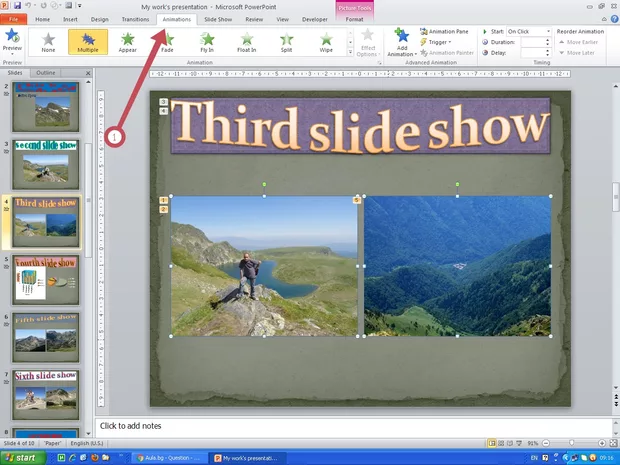Click the Windows Start button
The image size is (620, 465).
click(20, 457)
